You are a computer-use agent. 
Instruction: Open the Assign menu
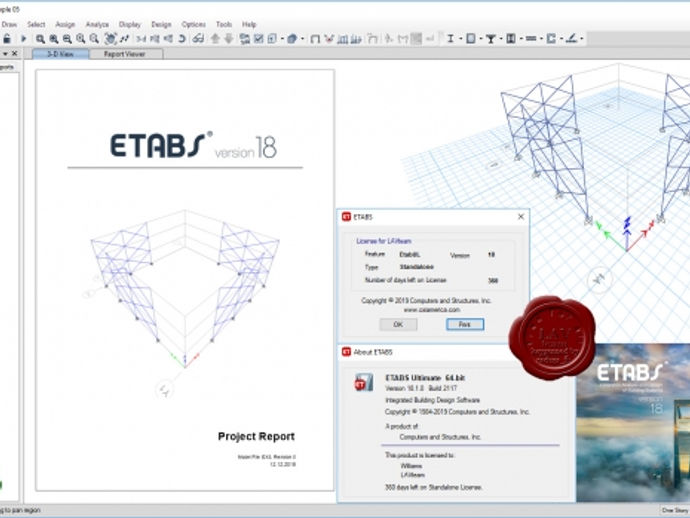point(65,24)
